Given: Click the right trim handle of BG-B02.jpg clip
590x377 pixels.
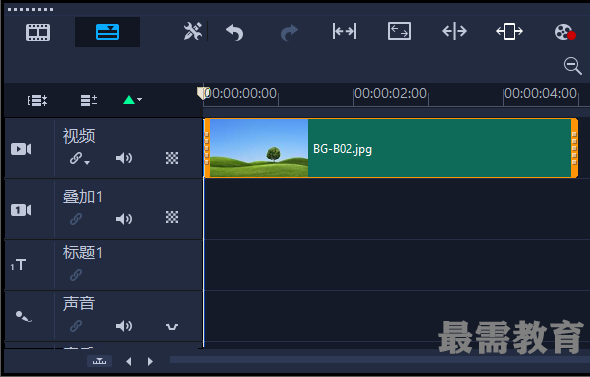Looking at the screenshot, I should (x=574, y=148).
